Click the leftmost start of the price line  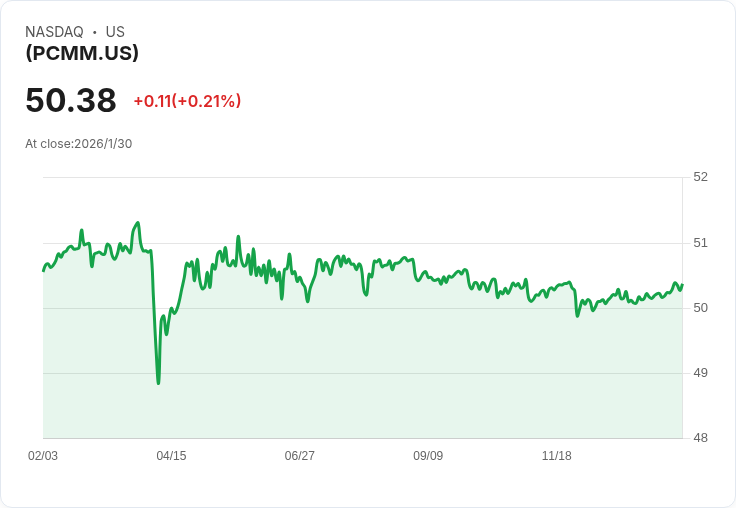43,271
